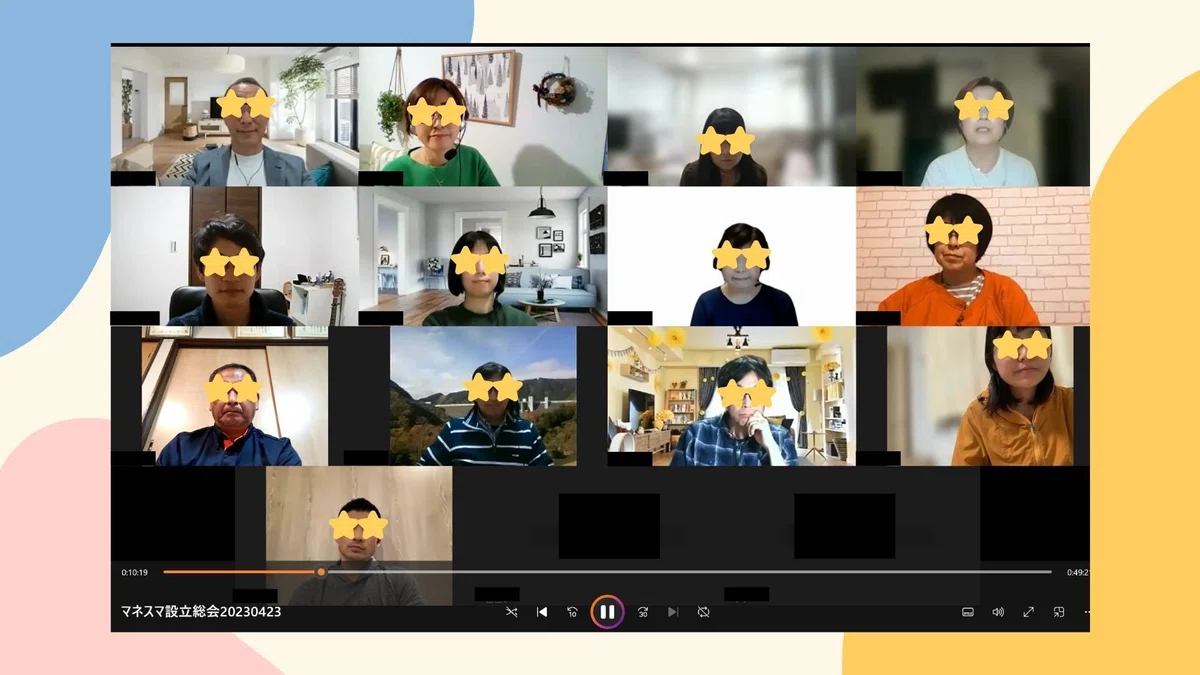Select the participant against pink brick wall
The image size is (1200, 675).
point(973,256)
